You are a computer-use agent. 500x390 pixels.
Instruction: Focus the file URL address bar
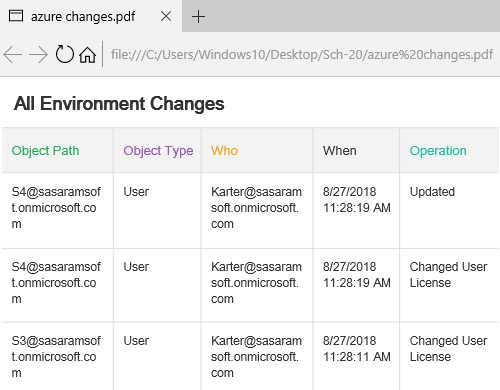click(x=302, y=54)
